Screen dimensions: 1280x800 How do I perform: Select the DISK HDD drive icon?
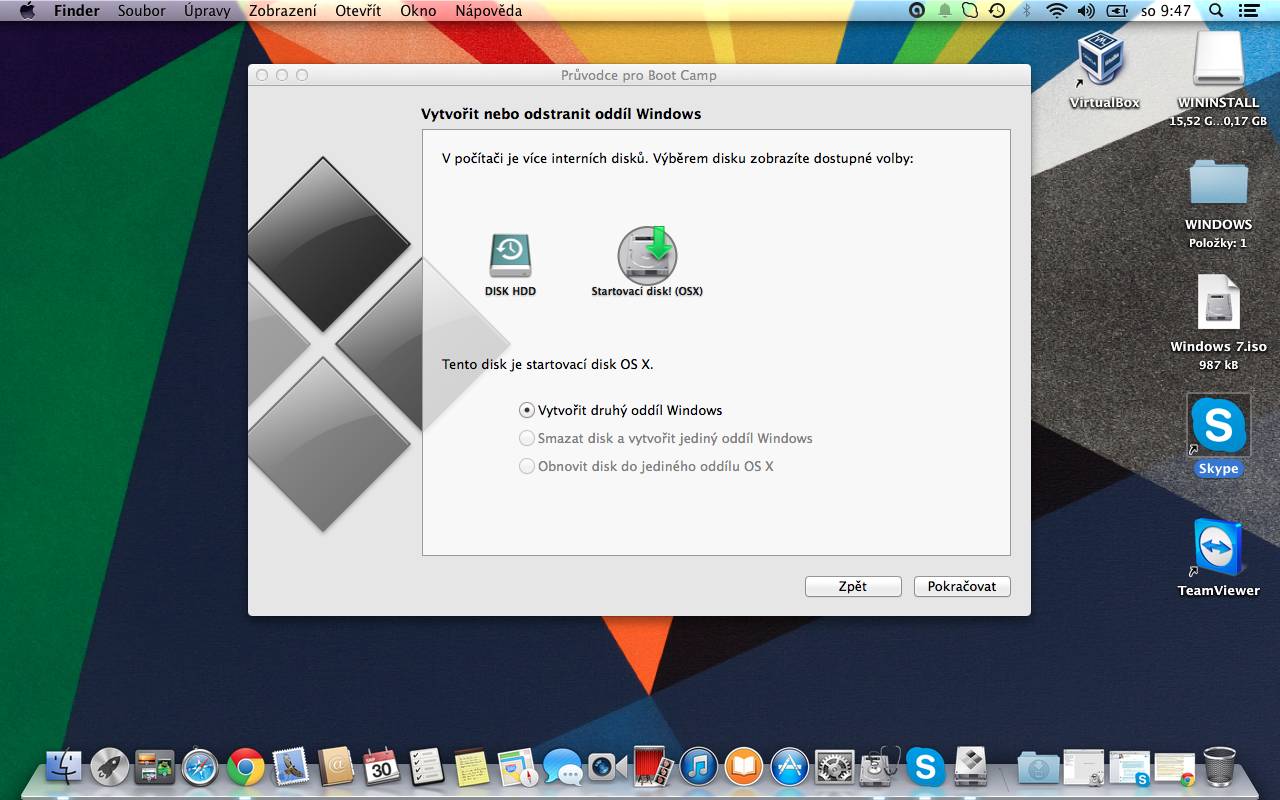(x=510, y=256)
